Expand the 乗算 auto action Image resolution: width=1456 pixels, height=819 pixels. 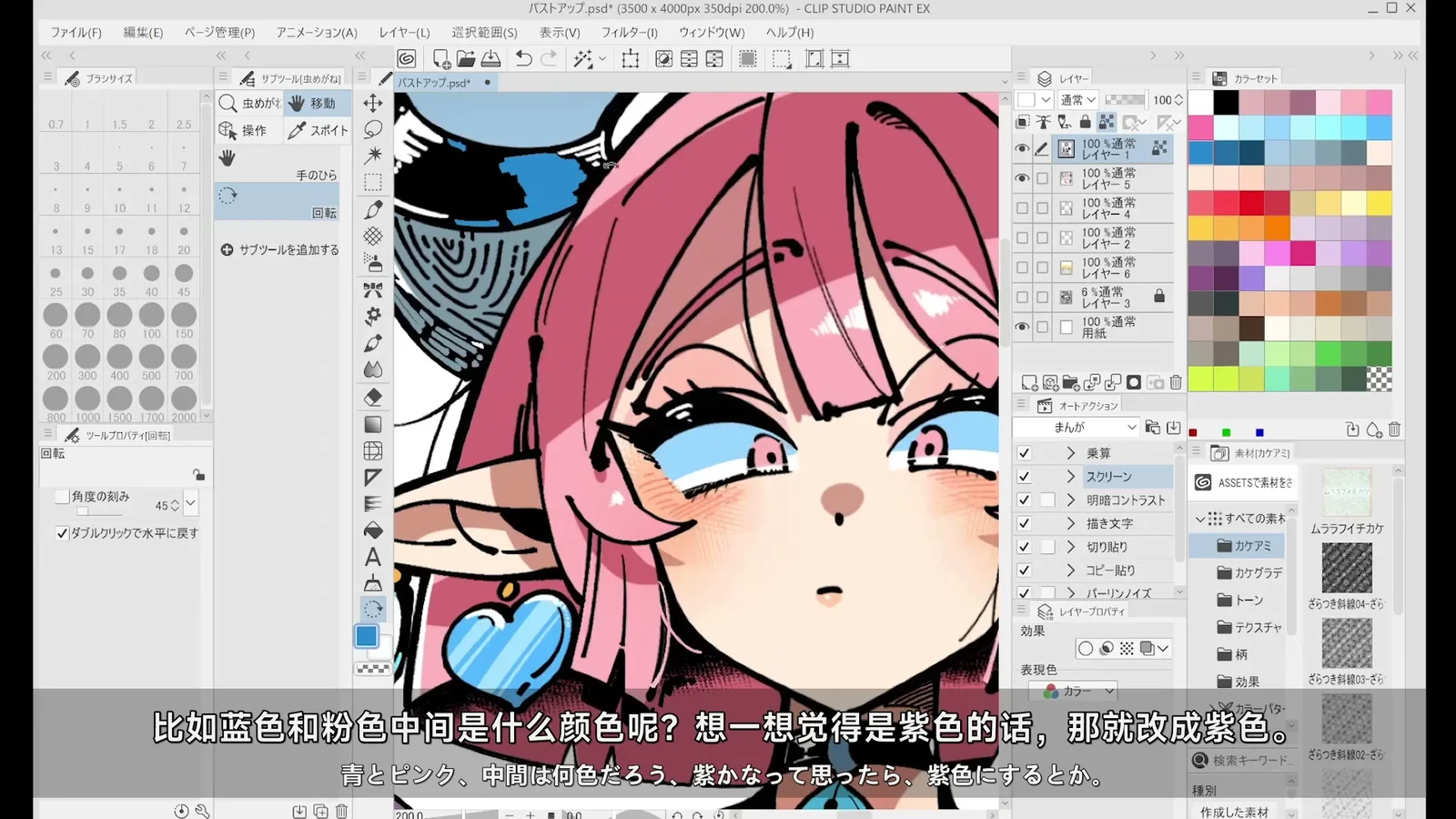pos(1070,453)
